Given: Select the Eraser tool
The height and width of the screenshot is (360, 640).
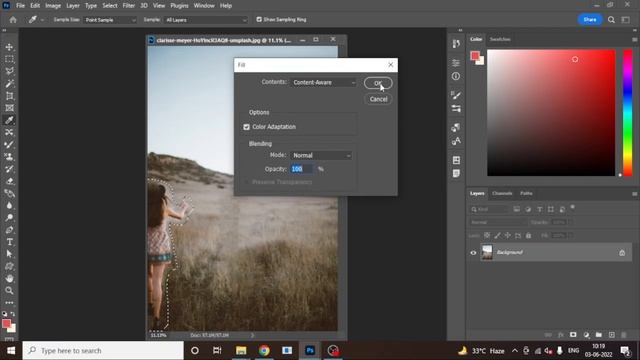Looking at the screenshot, I should pyautogui.click(x=9, y=181).
